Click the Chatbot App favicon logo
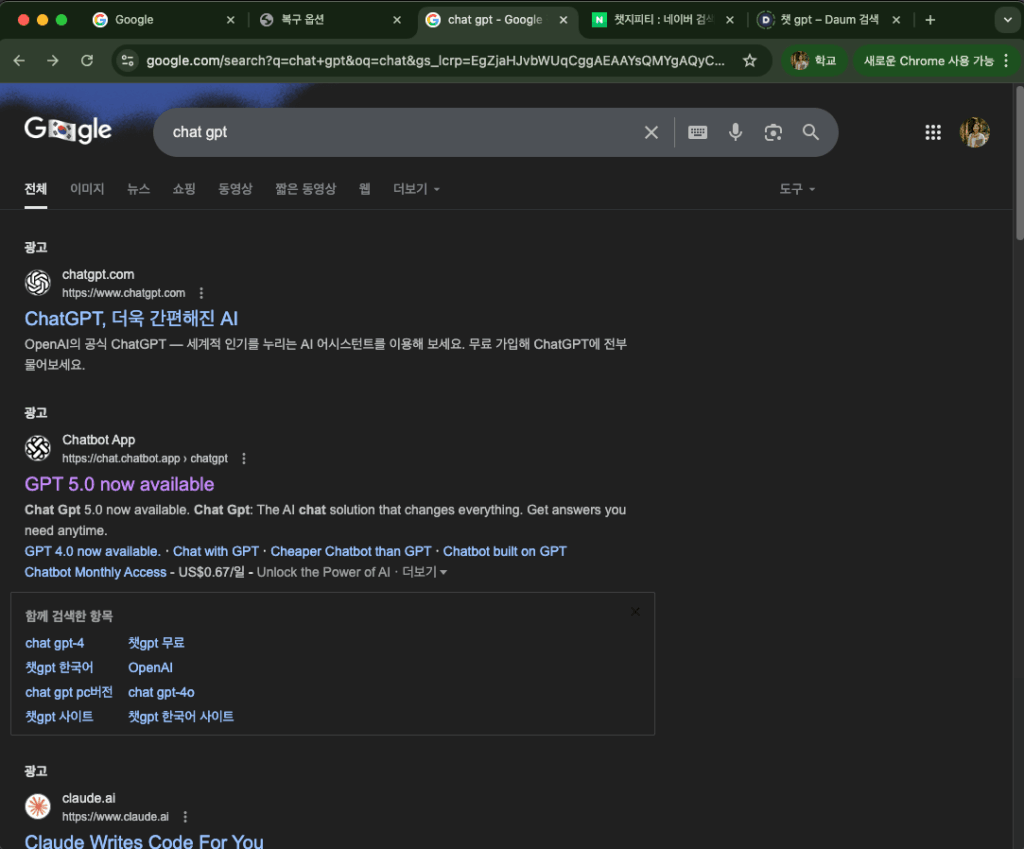 click(38, 448)
